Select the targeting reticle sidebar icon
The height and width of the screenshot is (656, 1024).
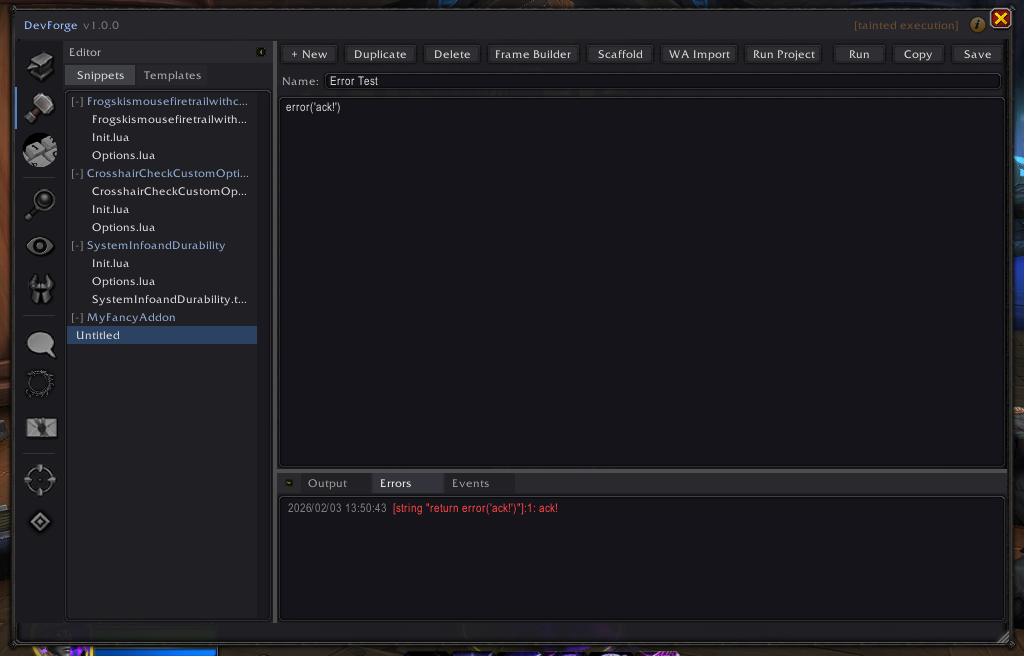[39, 479]
